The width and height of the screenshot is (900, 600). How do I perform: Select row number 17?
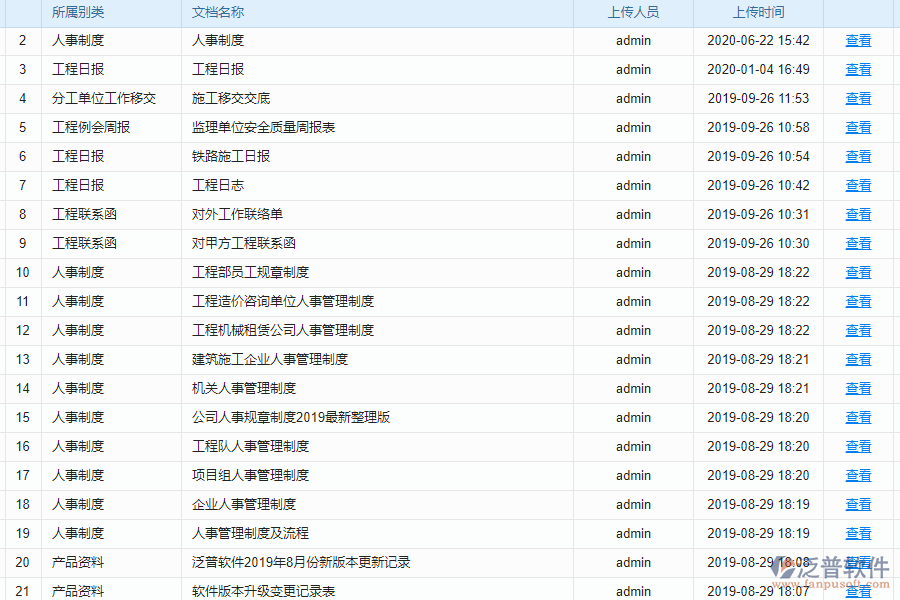click(22, 475)
